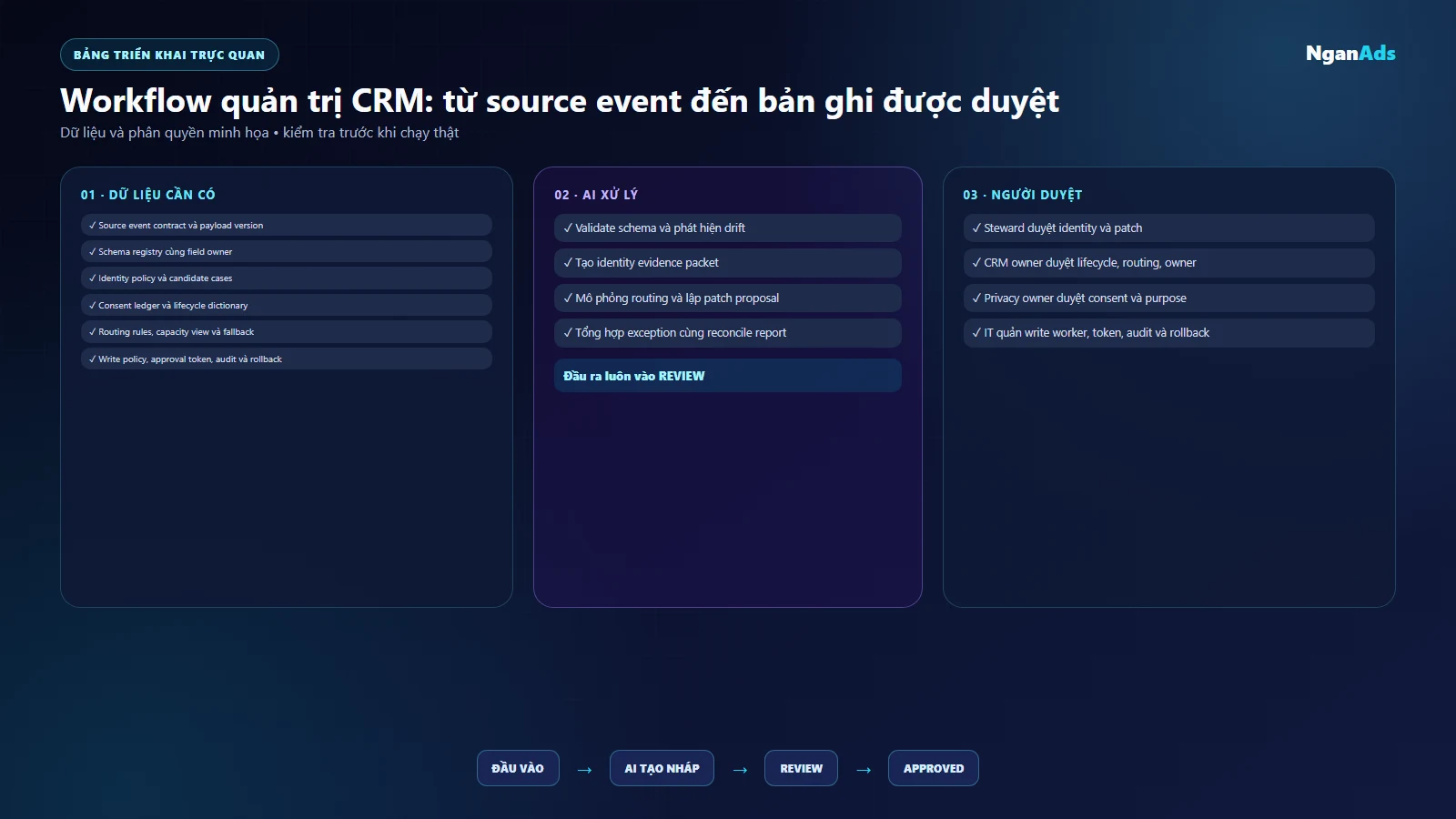This screenshot has width=1456, height=819.
Task: Click the '03 · NGƯỜI DUYỆT' heading
Action: tap(1023, 195)
